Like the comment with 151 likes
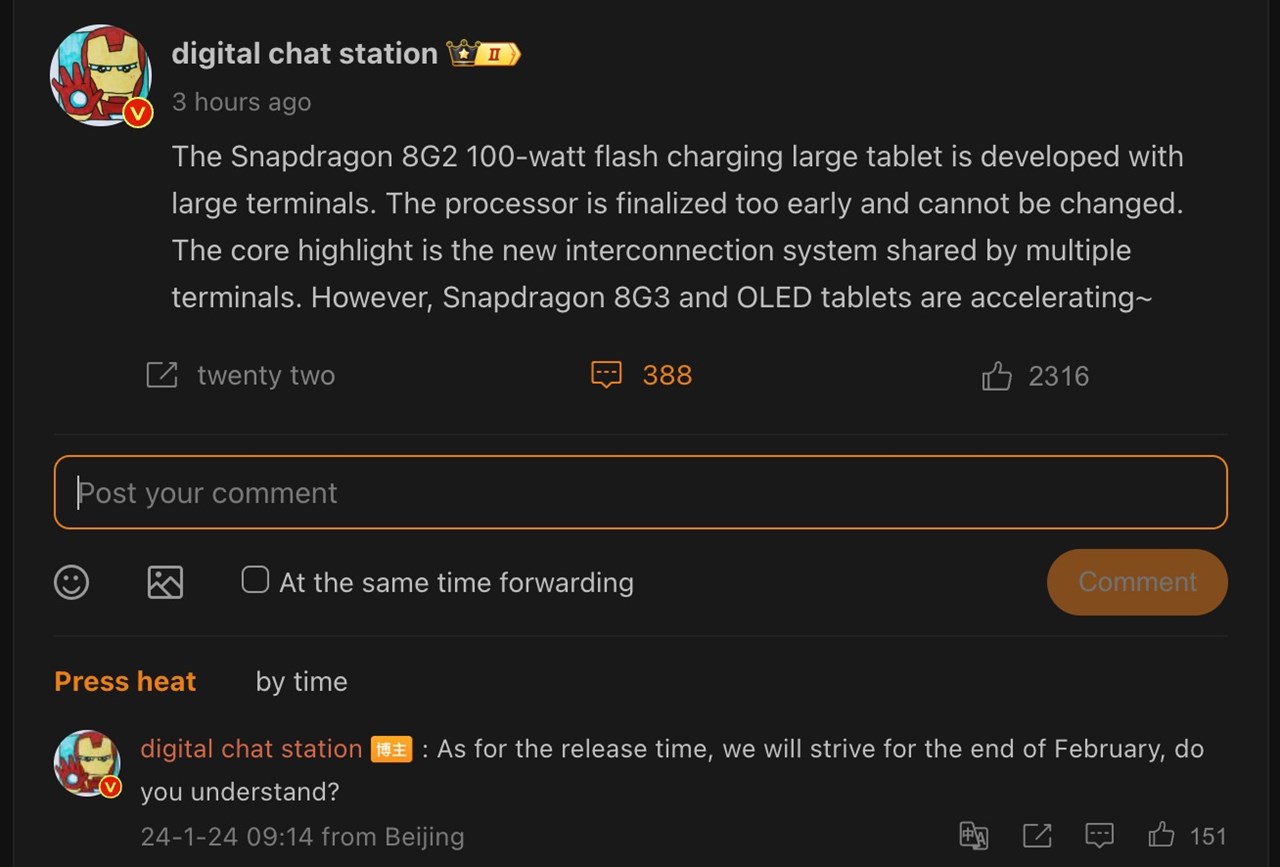 pos(1161,836)
